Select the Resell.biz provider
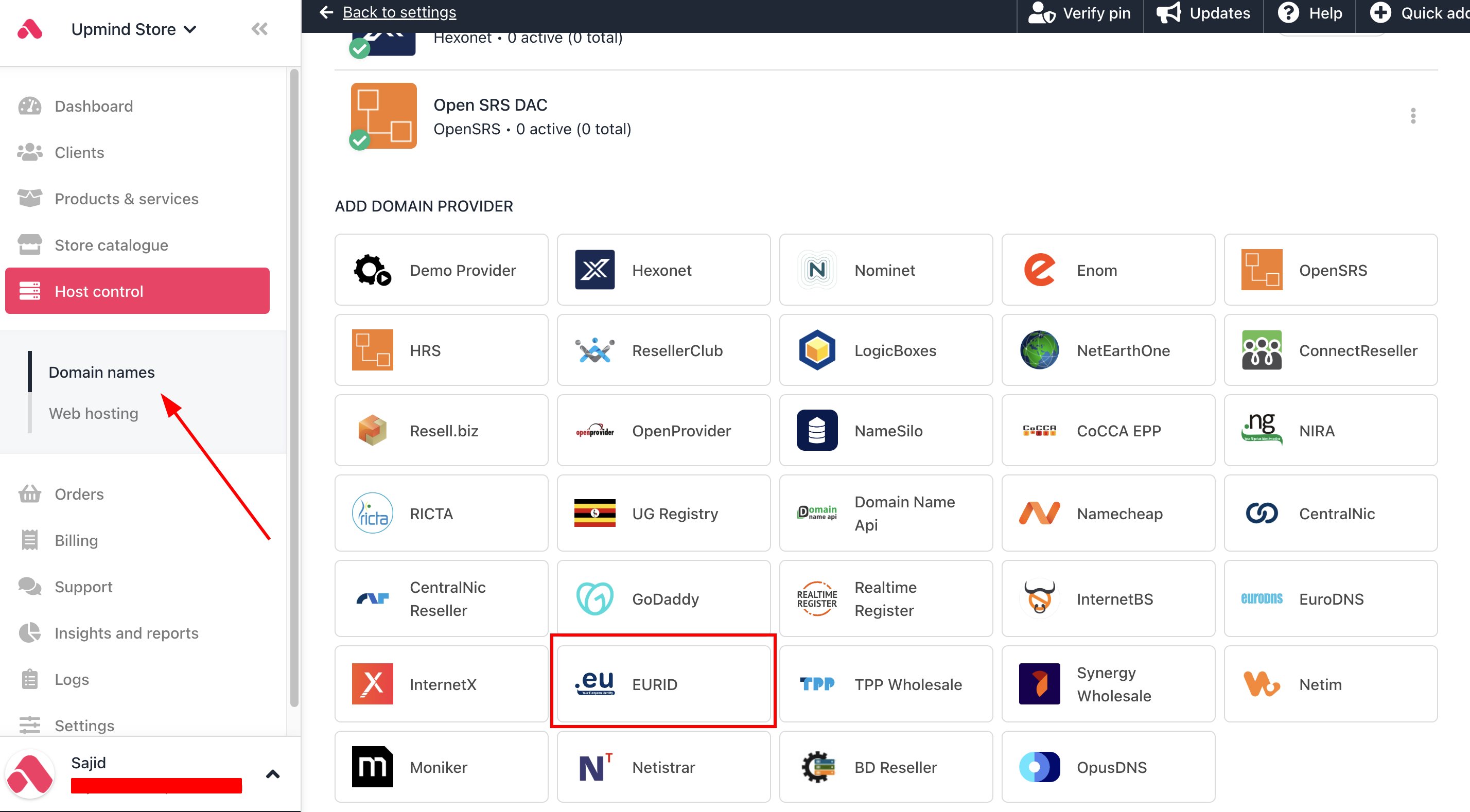1470x812 pixels. click(441, 431)
